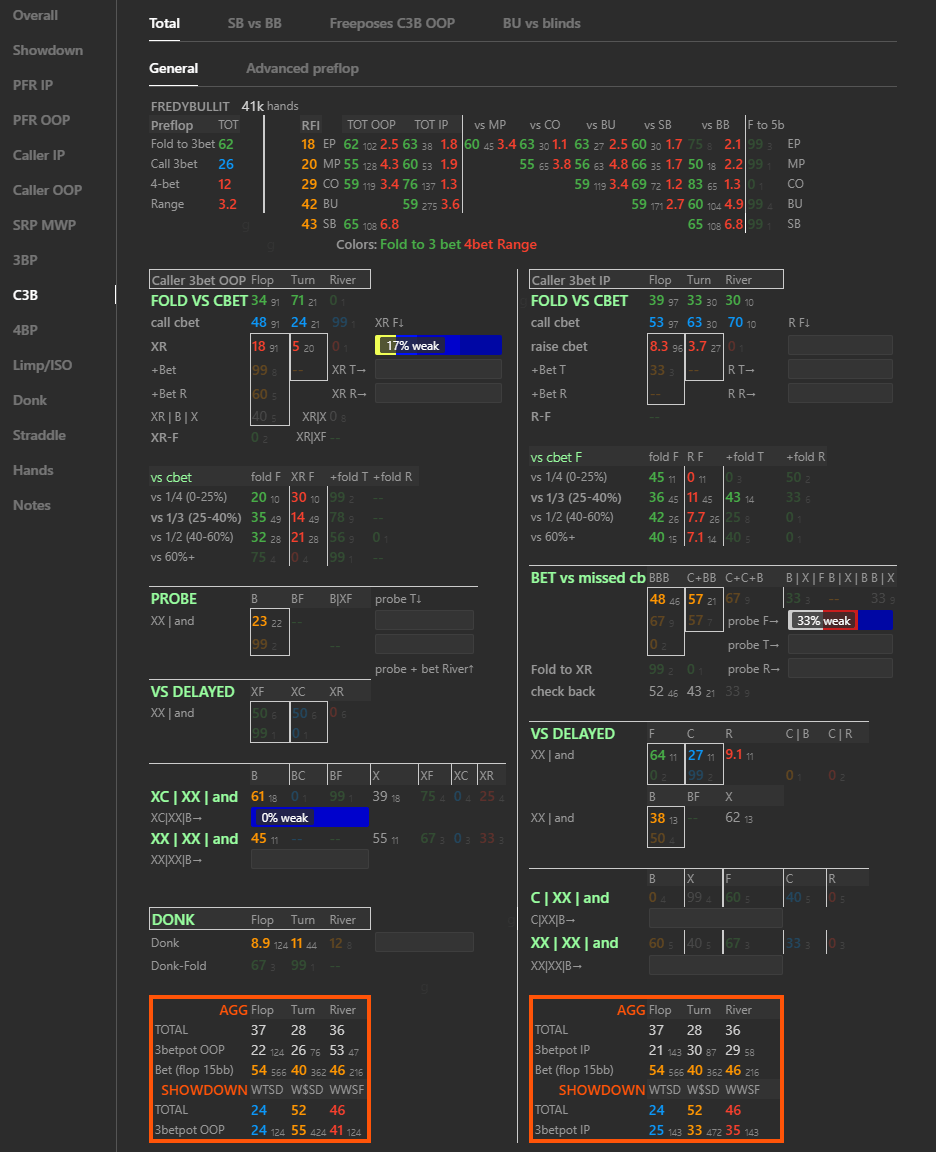
Task: Click 4-bet value 12
Action: [x=225, y=184]
